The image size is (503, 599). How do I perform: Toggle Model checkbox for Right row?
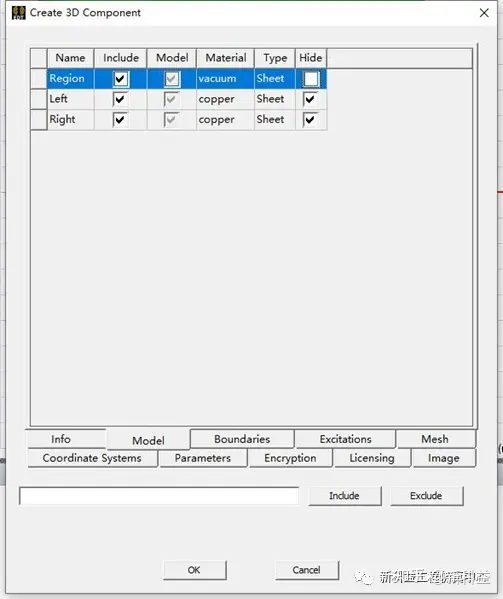coord(171,120)
